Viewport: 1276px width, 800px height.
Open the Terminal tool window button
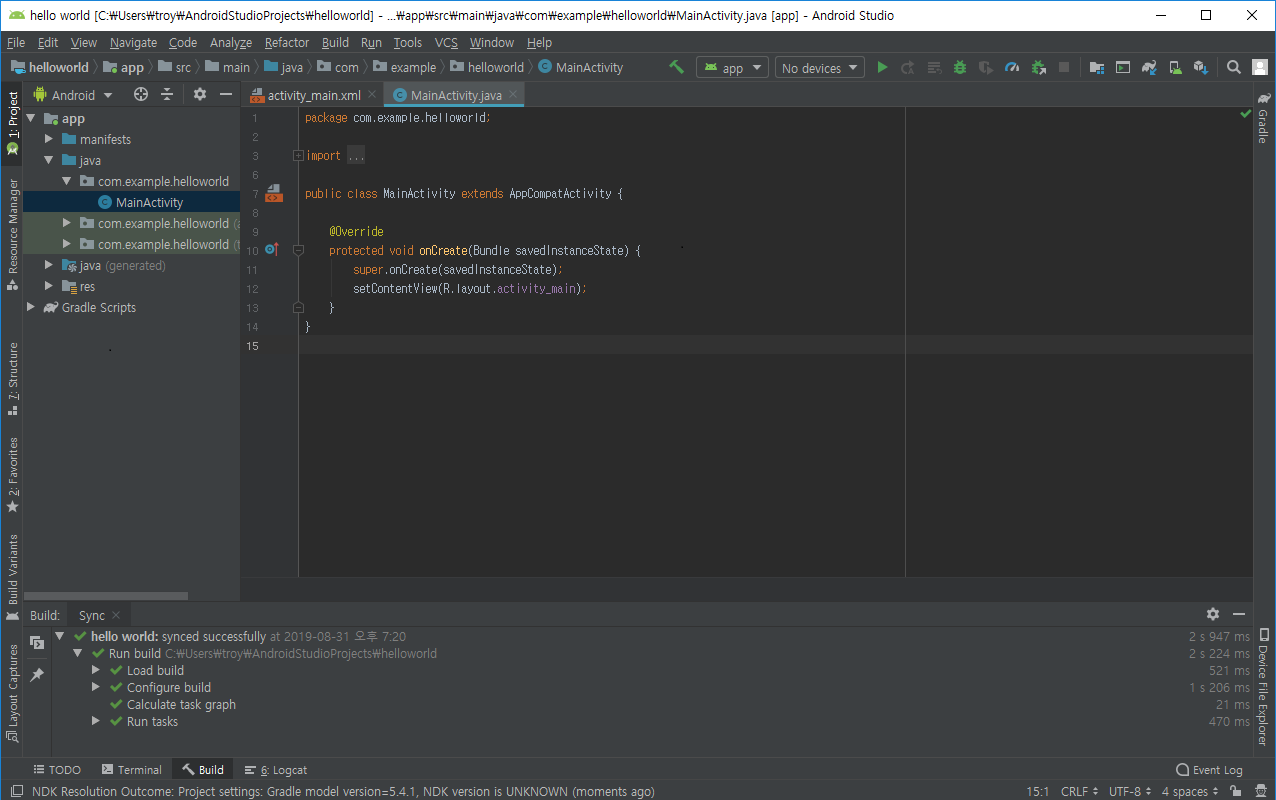click(131, 769)
